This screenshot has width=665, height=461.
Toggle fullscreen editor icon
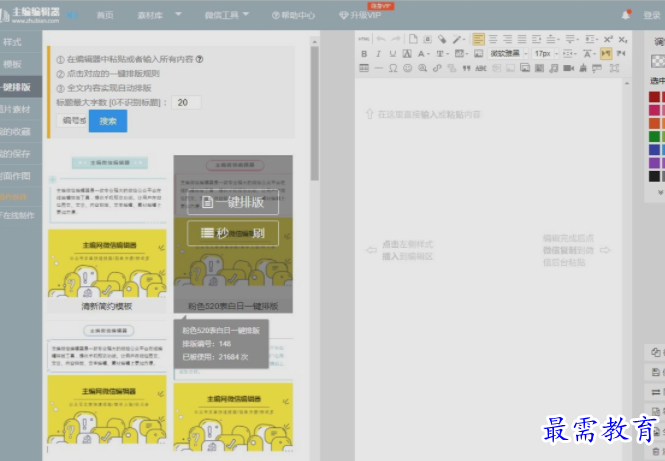614,68
